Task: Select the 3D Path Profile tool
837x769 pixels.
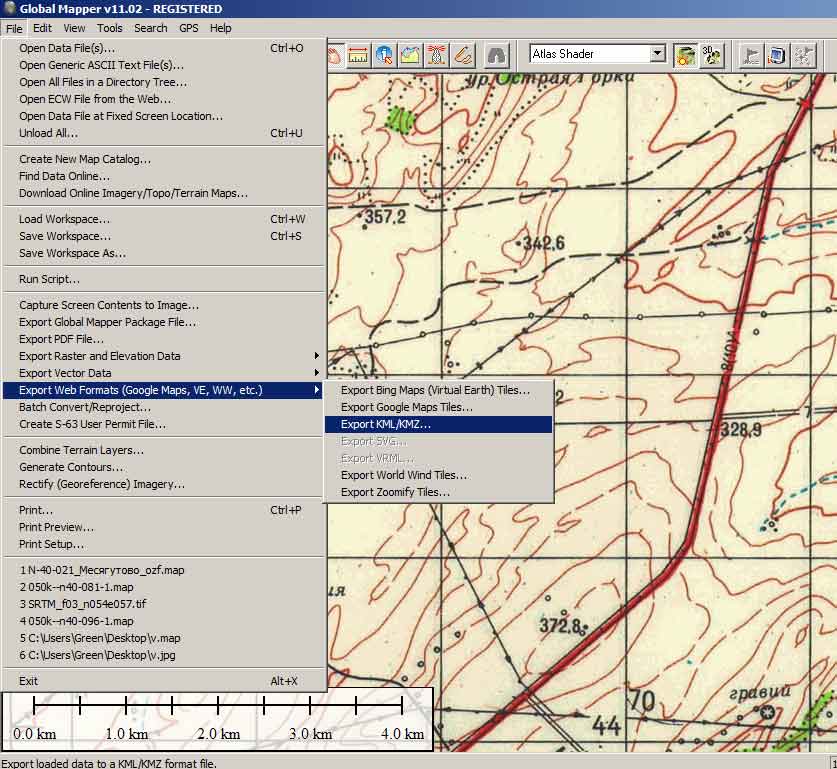Action: (x=411, y=54)
